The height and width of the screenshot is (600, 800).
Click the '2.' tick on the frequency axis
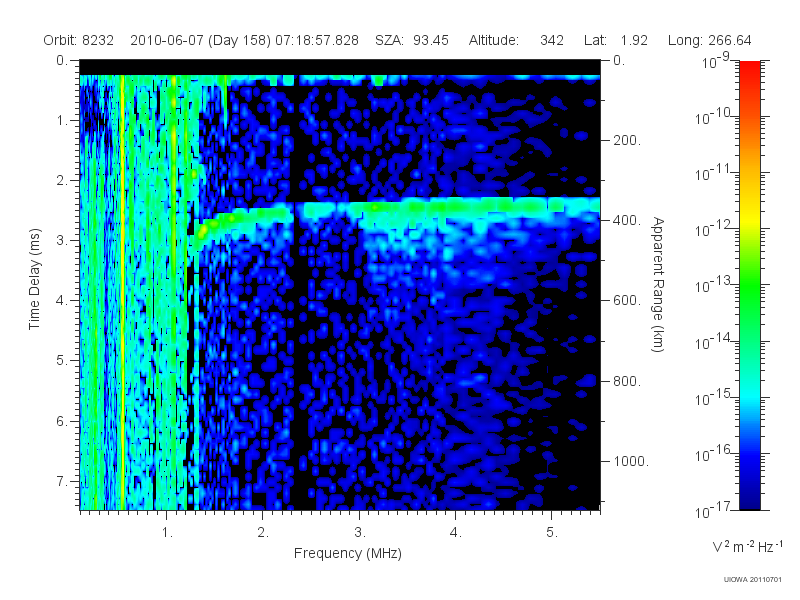tap(263, 533)
